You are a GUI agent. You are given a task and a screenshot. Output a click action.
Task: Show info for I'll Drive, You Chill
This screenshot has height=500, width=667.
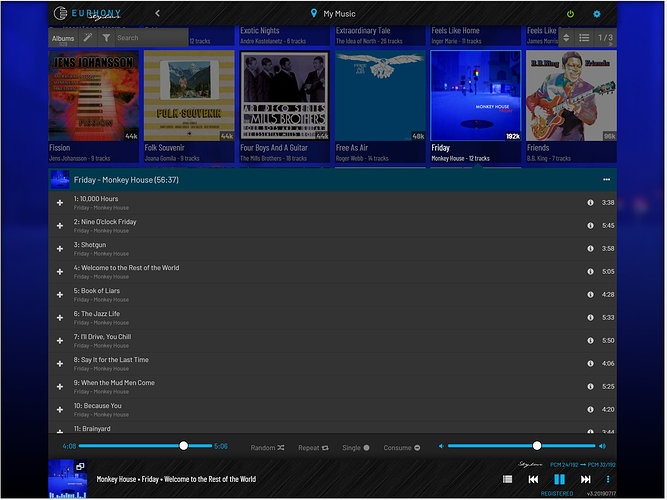pyautogui.click(x=591, y=340)
